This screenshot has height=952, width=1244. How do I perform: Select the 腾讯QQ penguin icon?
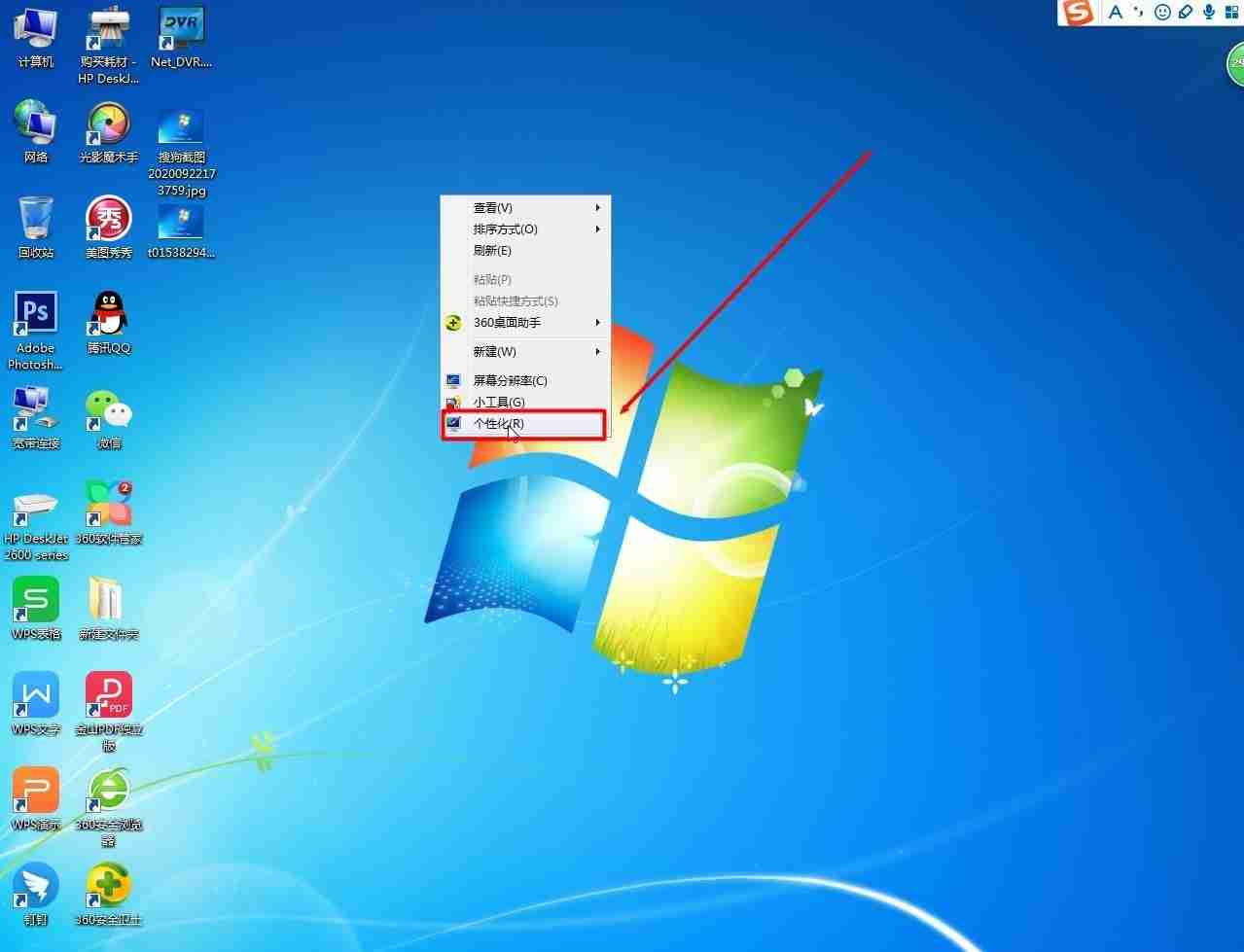point(109,323)
